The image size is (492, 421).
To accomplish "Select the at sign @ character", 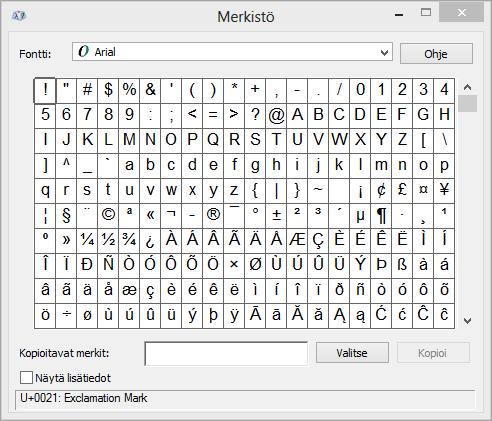I will pyautogui.click(x=276, y=116).
